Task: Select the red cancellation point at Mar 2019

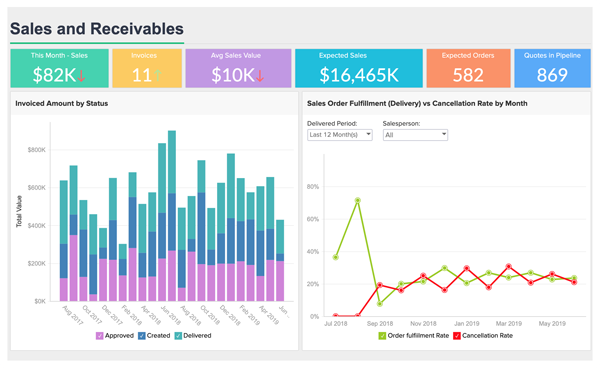Action: tap(509, 266)
